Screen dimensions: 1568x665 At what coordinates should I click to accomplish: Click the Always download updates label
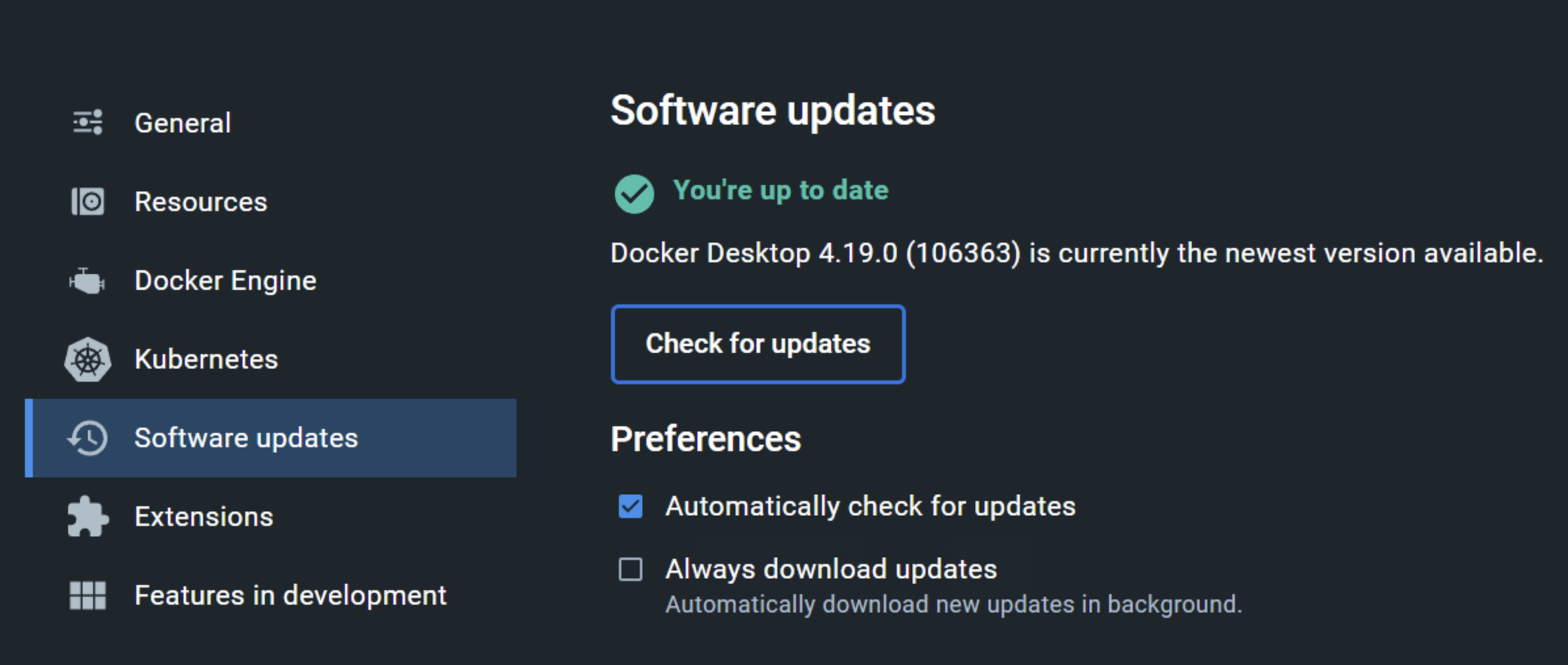click(x=831, y=569)
